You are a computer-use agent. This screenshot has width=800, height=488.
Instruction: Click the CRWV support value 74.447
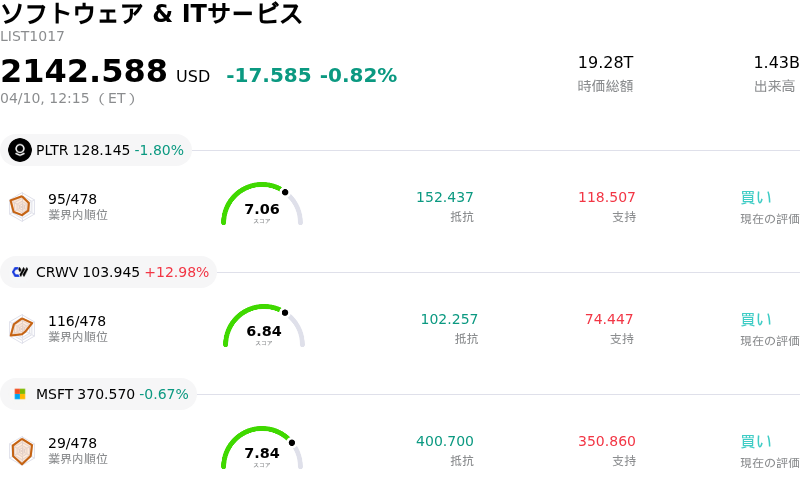tap(609, 319)
